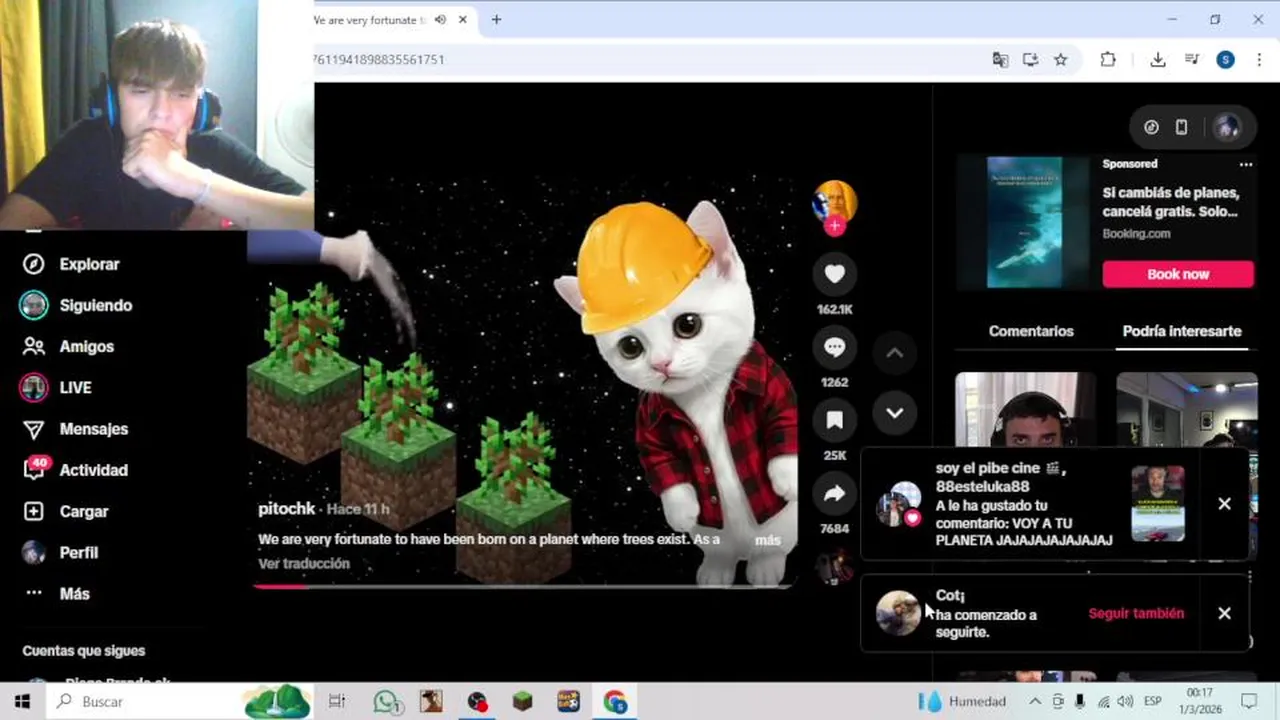
Task: Open sponsored ad options three-dot menu
Action: pyautogui.click(x=1246, y=164)
